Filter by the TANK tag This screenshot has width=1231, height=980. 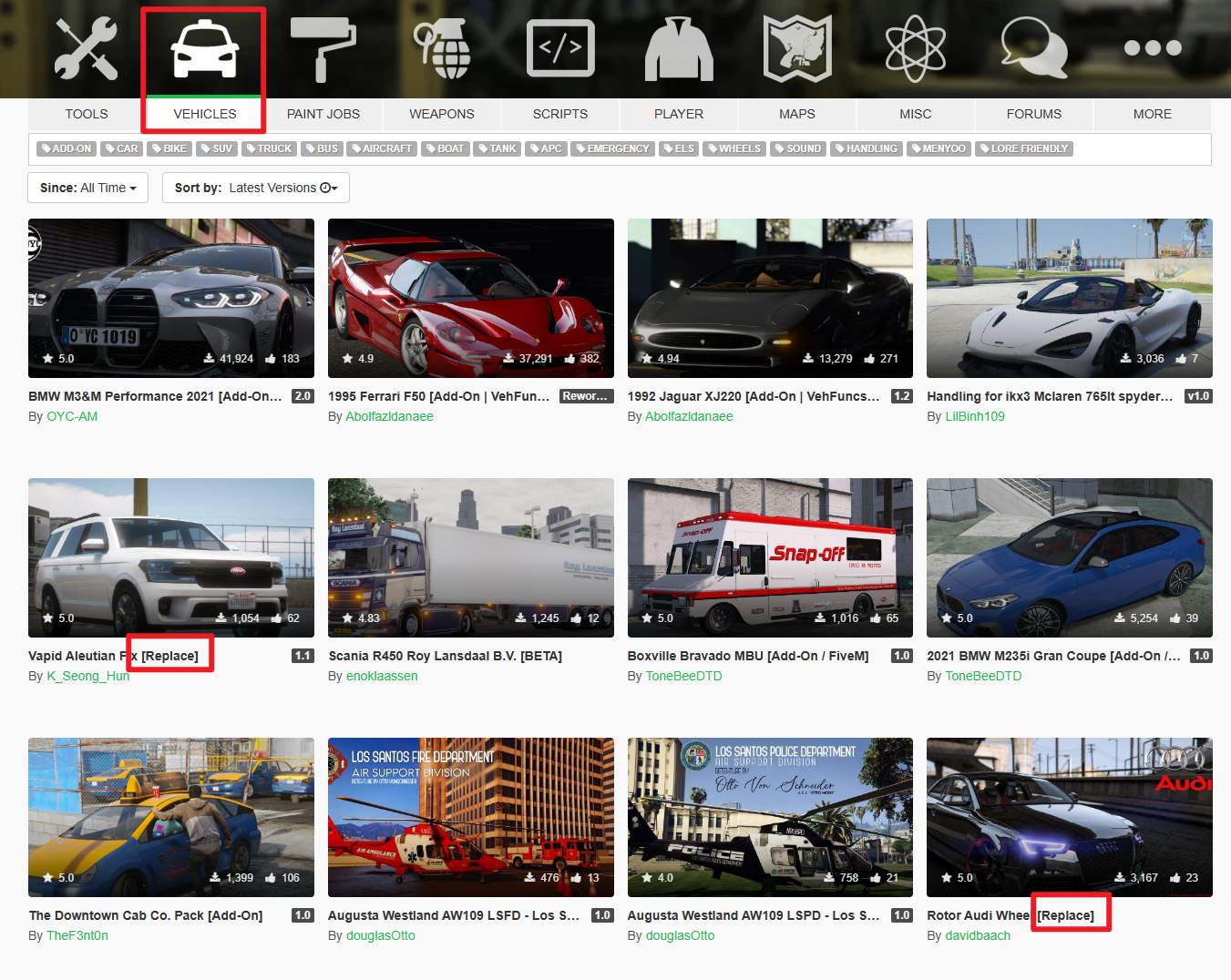coord(498,148)
